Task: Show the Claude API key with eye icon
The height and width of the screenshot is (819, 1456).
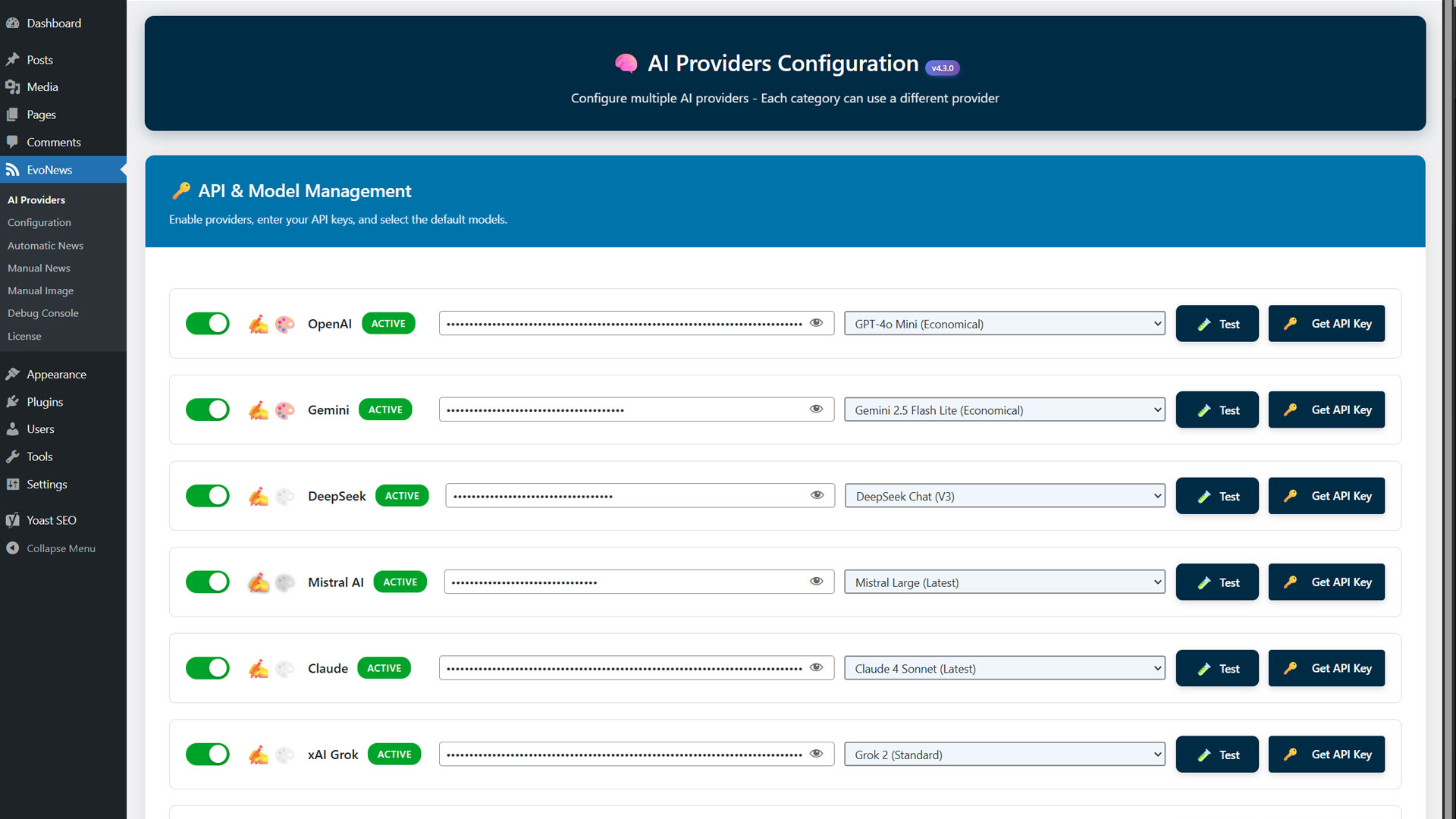Action: (x=816, y=668)
